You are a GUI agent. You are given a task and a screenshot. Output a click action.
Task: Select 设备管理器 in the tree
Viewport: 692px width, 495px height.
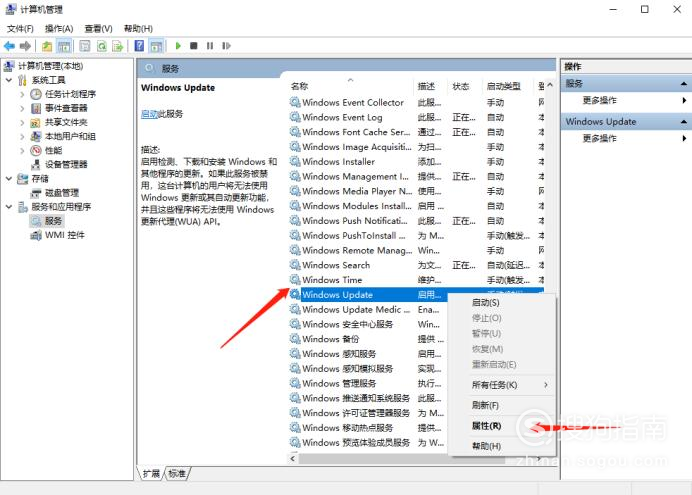tap(66, 165)
